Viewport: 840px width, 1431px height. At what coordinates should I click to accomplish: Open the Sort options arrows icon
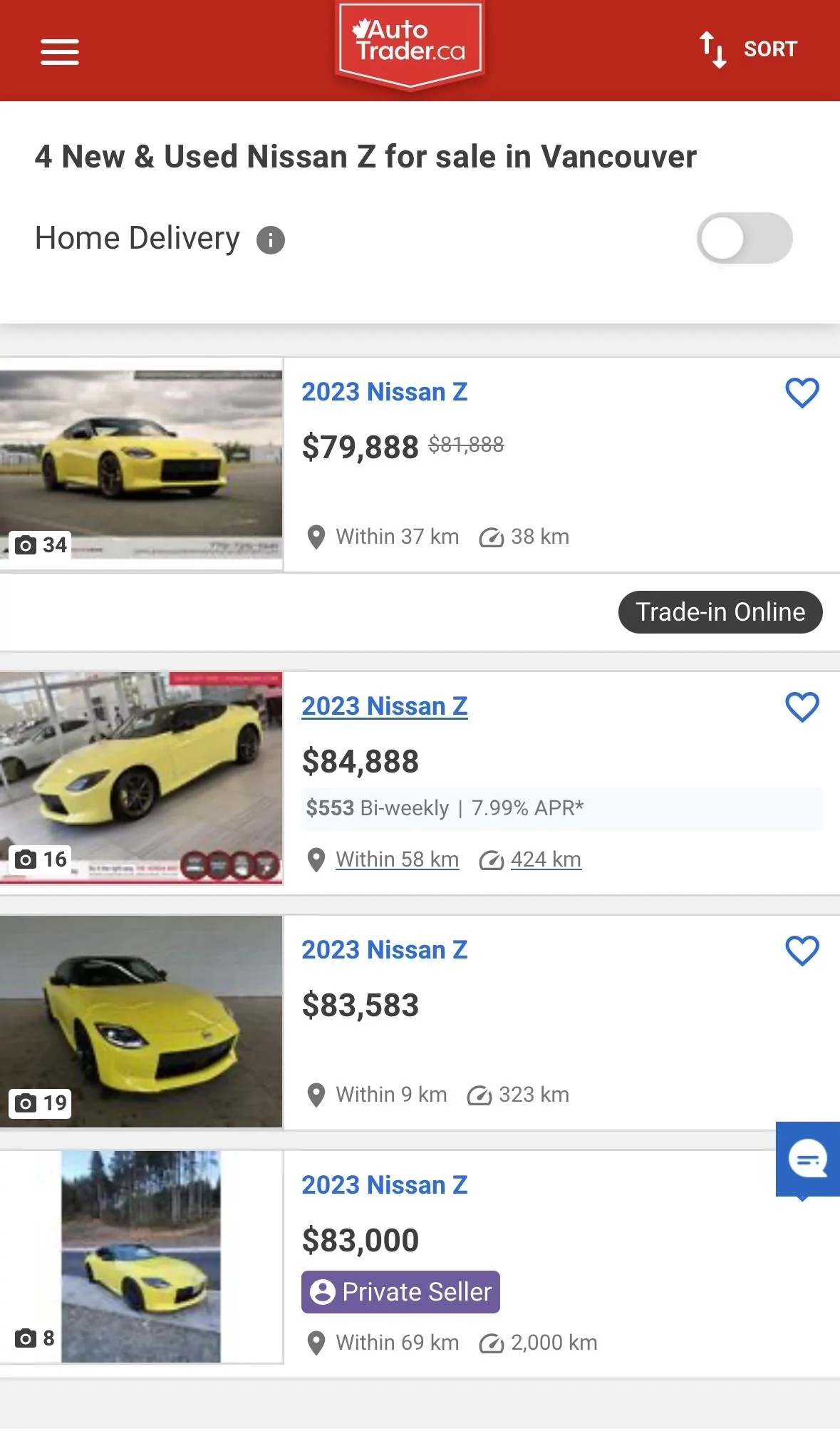click(712, 49)
